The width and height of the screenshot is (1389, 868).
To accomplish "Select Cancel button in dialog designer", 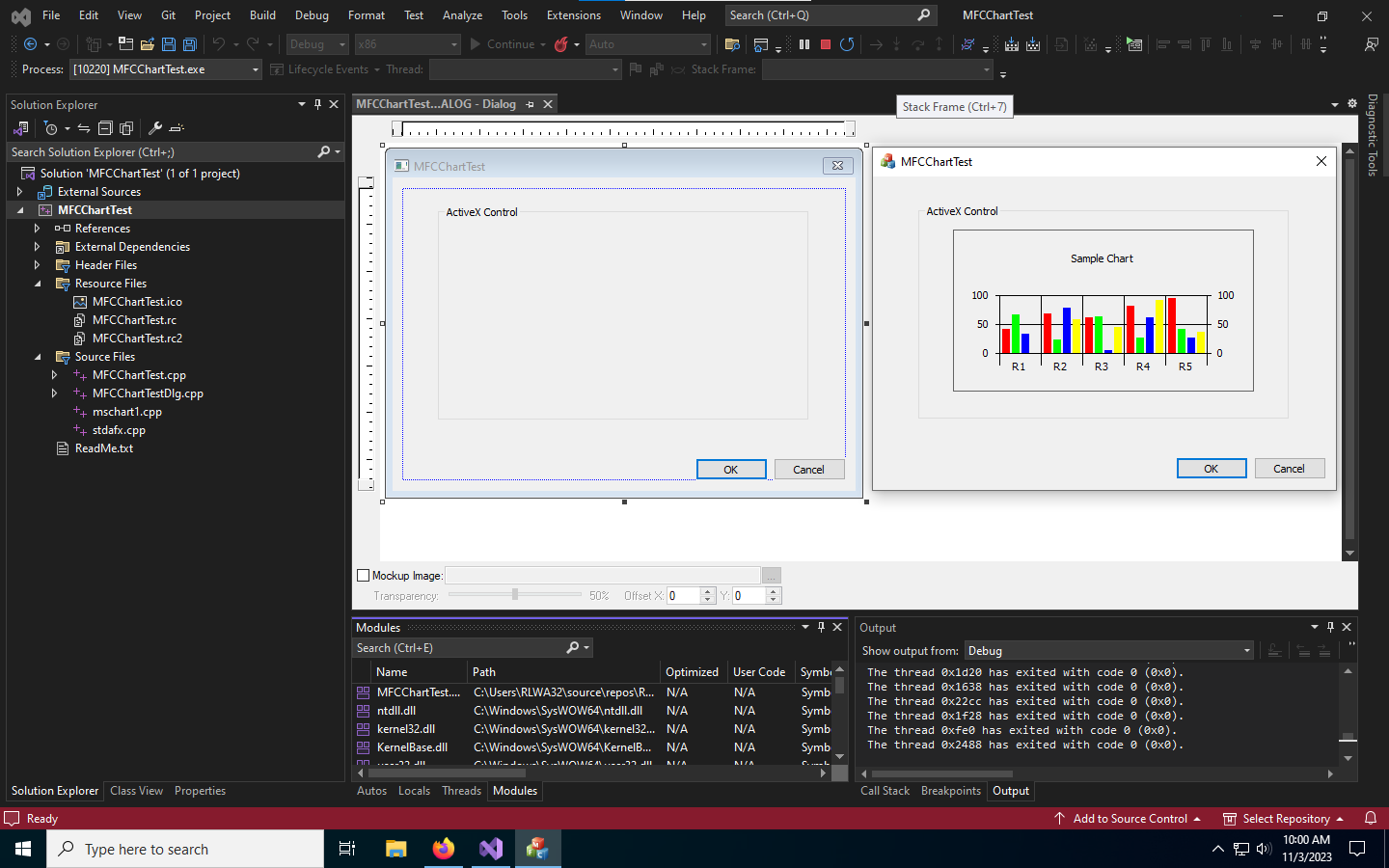I will 809,470.
